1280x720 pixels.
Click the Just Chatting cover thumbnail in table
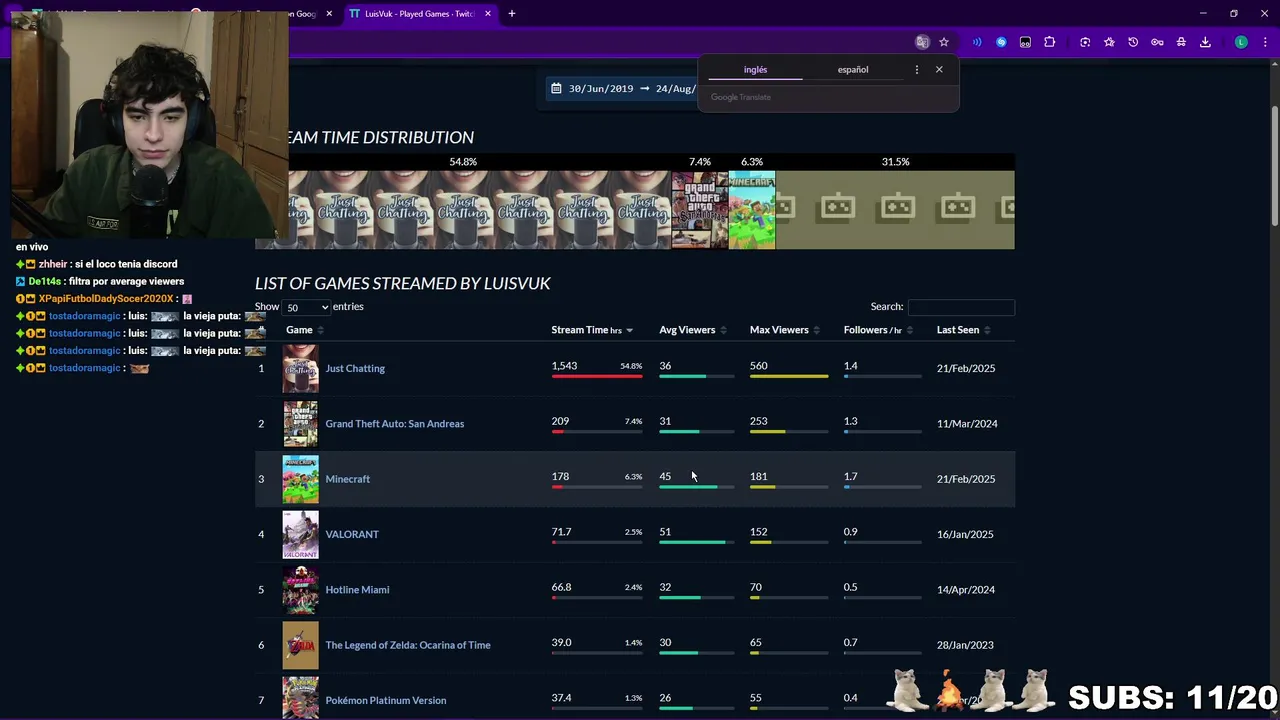[x=300, y=368]
